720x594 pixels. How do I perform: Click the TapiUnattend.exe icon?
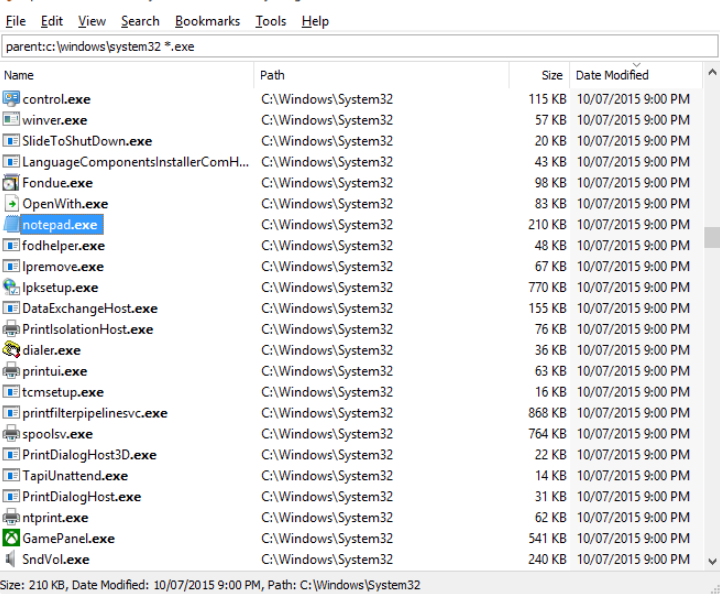click(11, 476)
